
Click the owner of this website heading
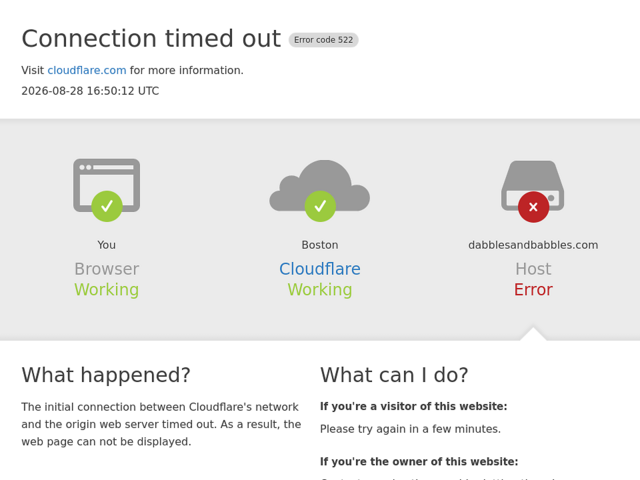pos(419,462)
